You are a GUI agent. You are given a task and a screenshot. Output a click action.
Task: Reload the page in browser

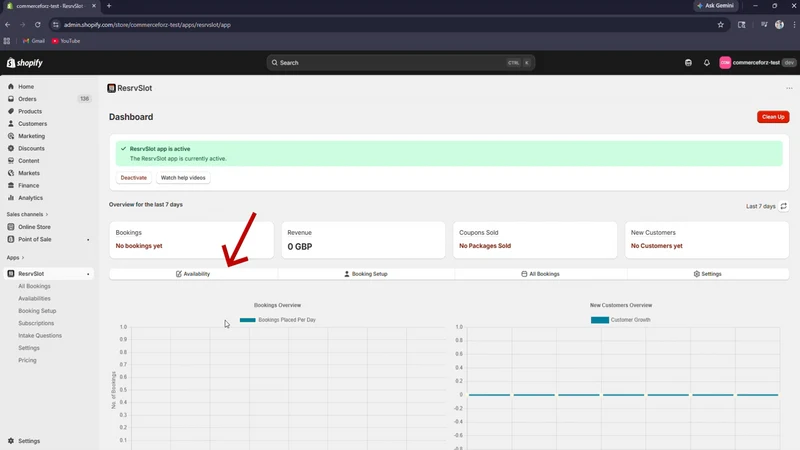click(38, 24)
